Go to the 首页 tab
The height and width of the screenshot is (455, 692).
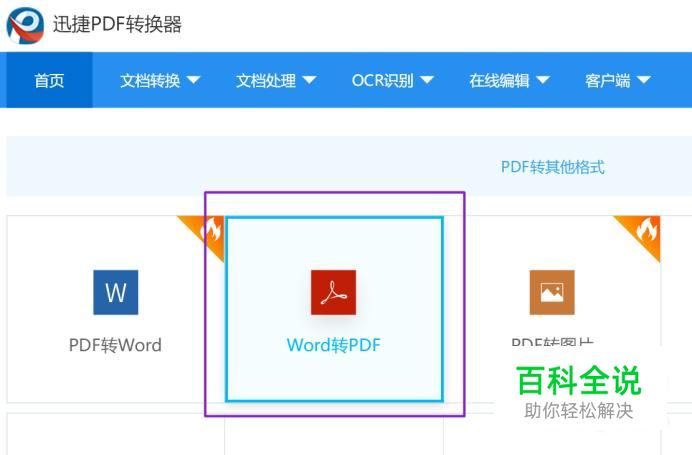click(x=49, y=80)
